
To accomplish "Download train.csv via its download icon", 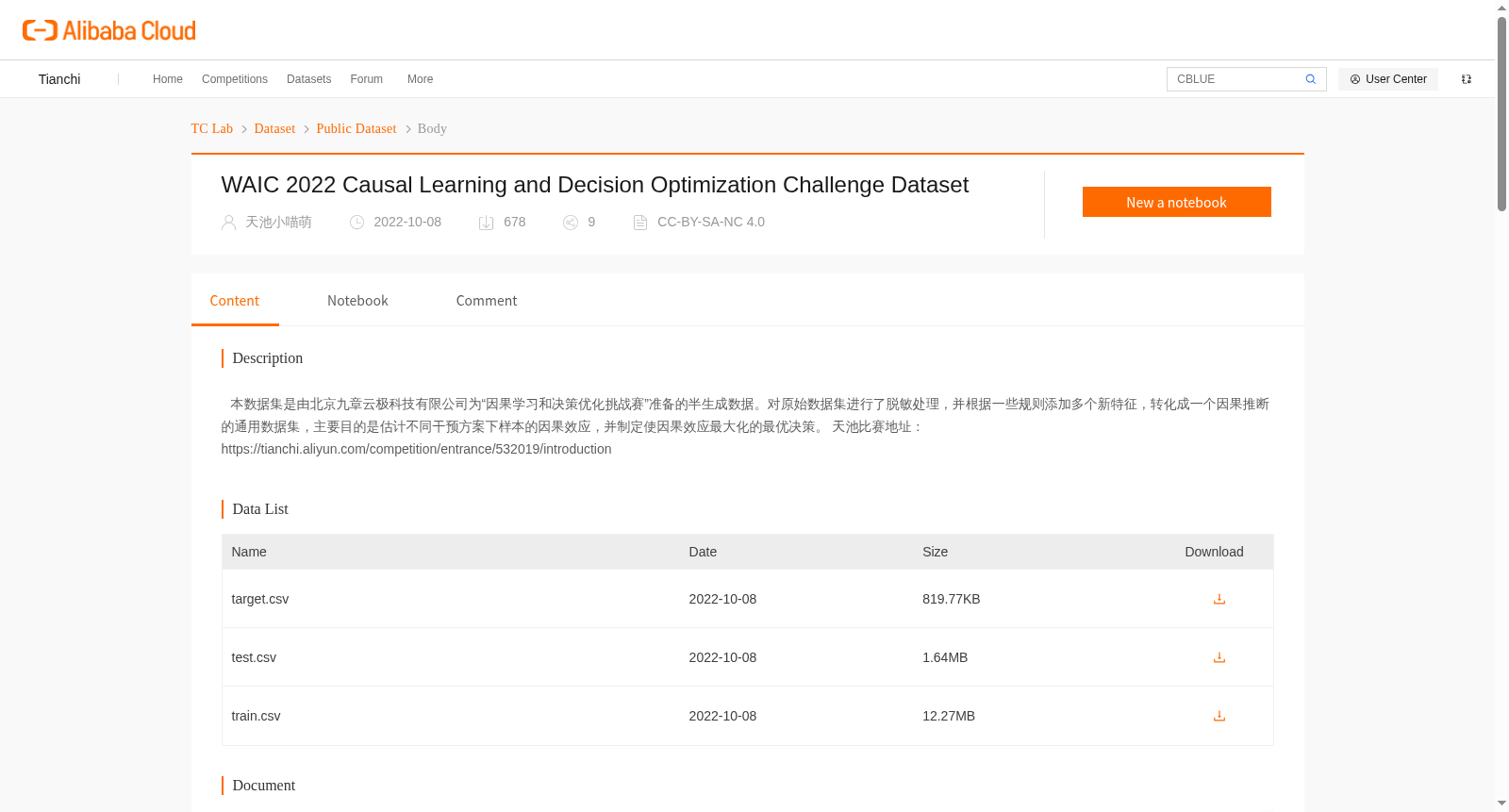I will (x=1219, y=716).
